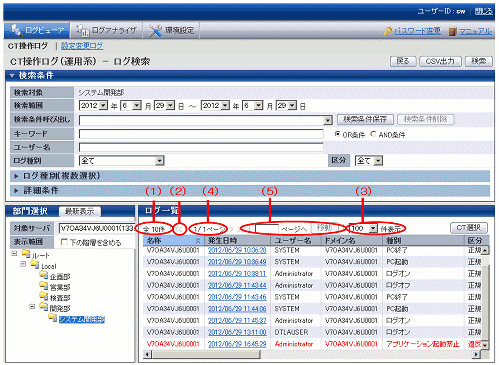Screen dimensions: 499x365
Task: Click the ルート root folder icon
Action: pyautogui.click(x=26, y=254)
